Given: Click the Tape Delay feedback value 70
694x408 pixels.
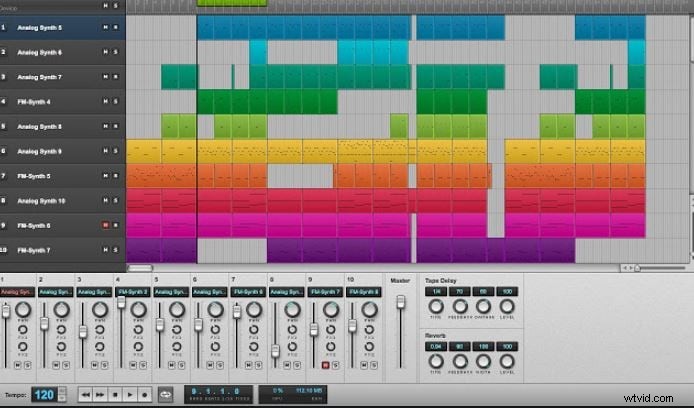Looking at the screenshot, I should pos(459,292).
